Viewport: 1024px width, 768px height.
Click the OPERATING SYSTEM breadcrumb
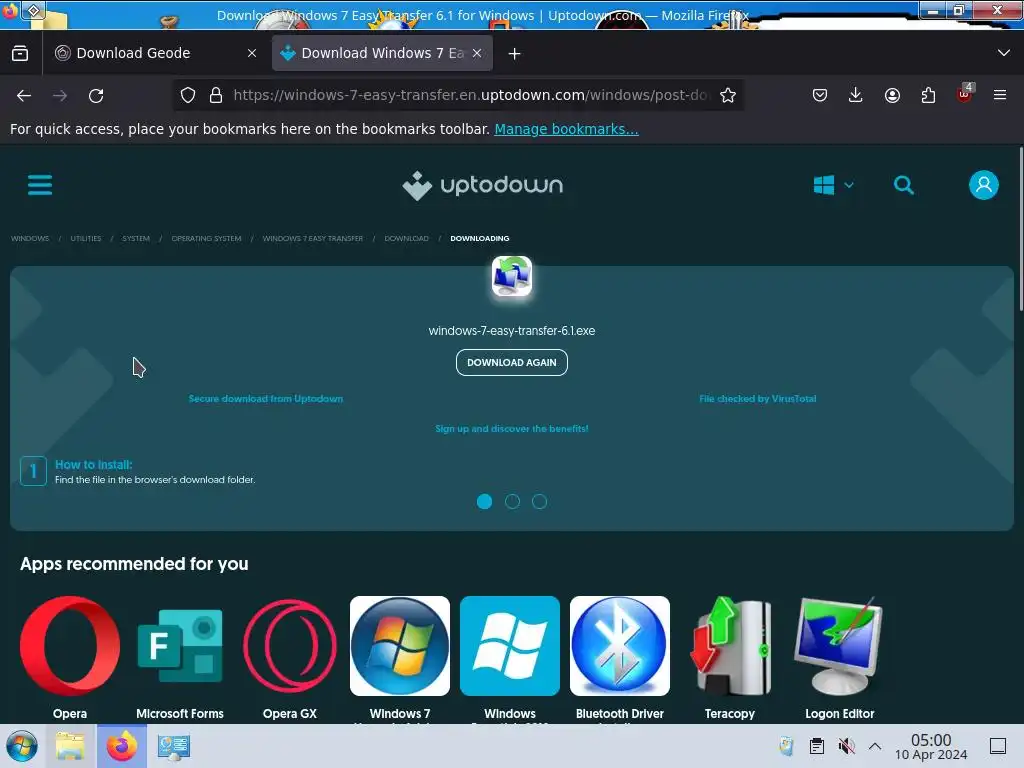click(x=206, y=238)
